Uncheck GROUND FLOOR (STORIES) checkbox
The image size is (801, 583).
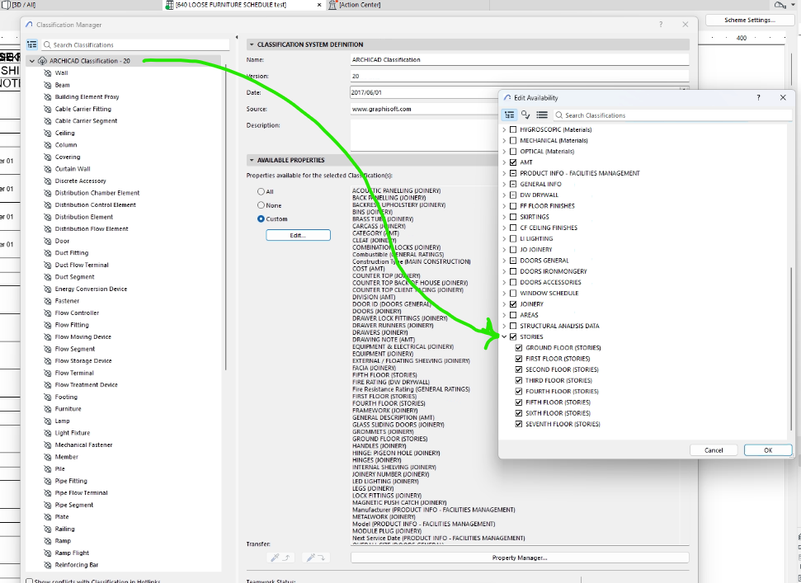[519, 347]
